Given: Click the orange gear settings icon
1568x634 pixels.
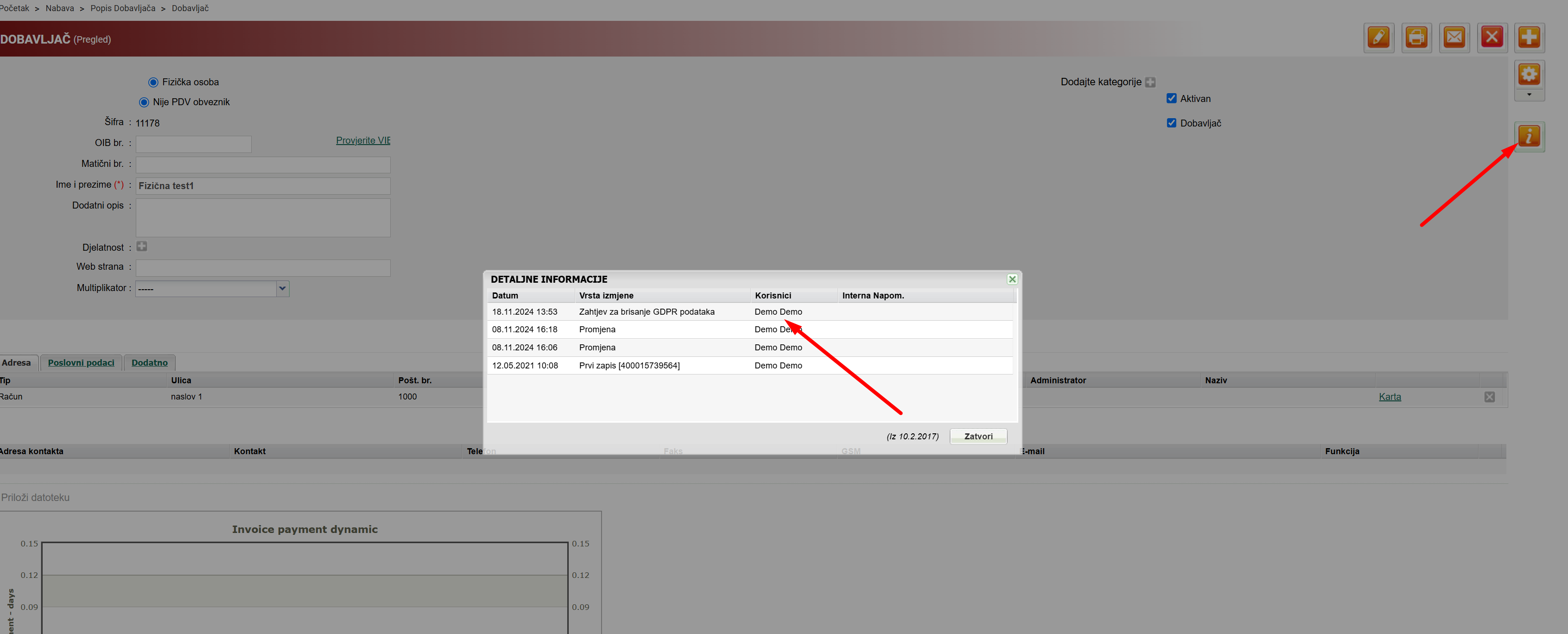Looking at the screenshot, I should pos(1529,75).
